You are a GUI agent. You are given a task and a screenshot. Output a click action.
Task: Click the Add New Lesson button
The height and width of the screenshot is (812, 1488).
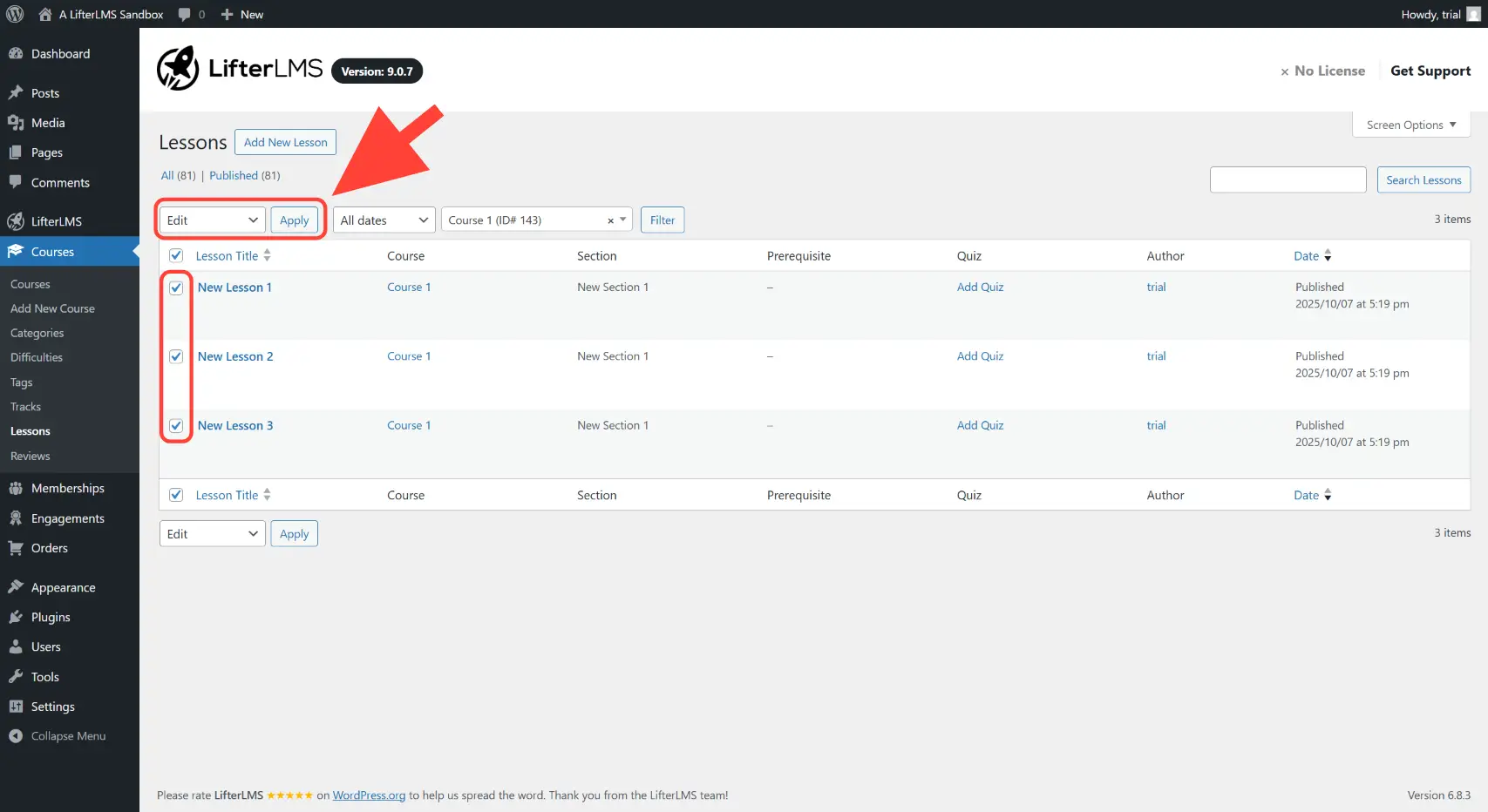click(x=285, y=142)
